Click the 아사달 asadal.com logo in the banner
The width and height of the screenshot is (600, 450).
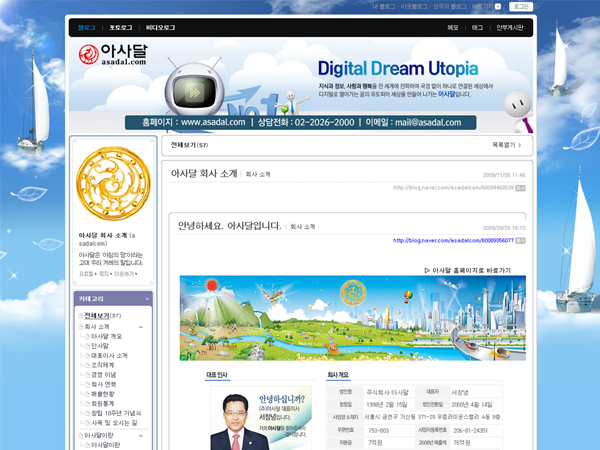[113, 54]
